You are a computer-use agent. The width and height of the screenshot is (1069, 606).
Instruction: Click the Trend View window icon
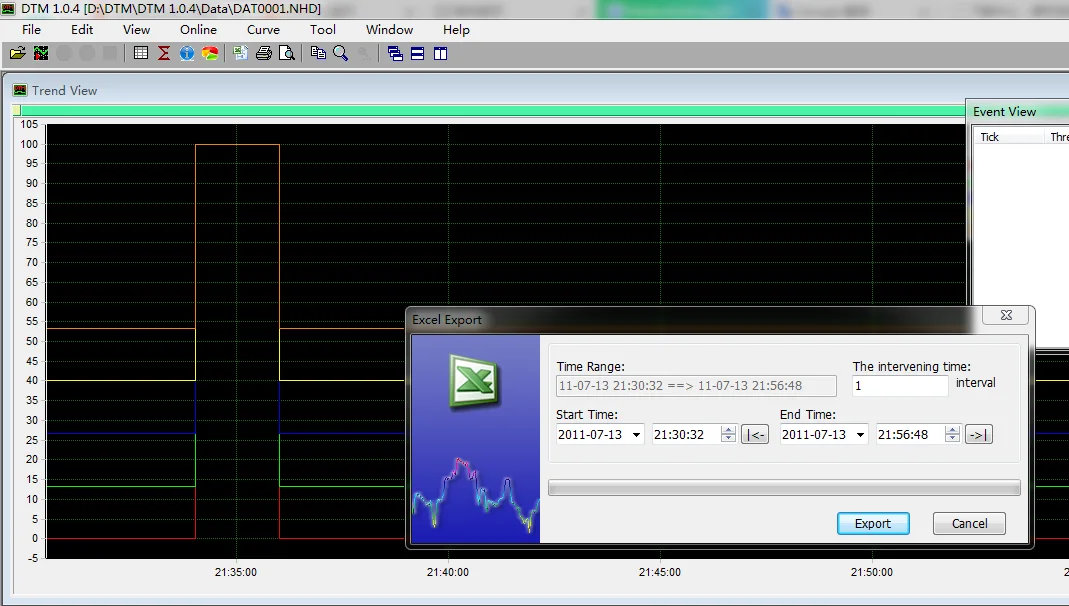pos(20,90)
